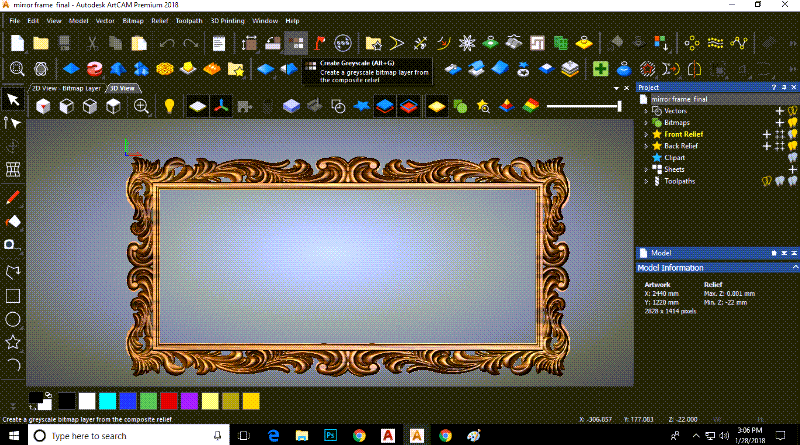Viewport: 800px width, 445px height.
Task: Toggle the yellow lightbulb lights icon
Action: point(169,106)
